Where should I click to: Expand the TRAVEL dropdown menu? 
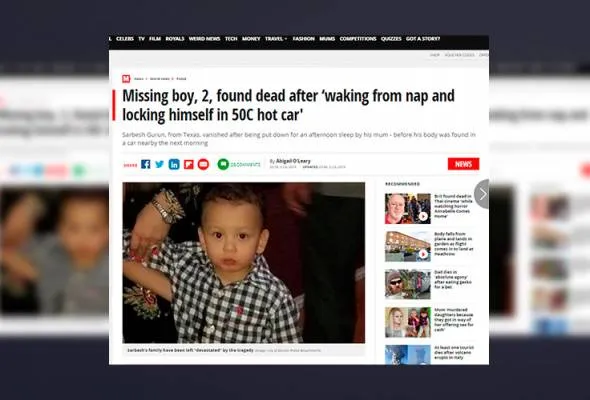(x=276, y=39)
